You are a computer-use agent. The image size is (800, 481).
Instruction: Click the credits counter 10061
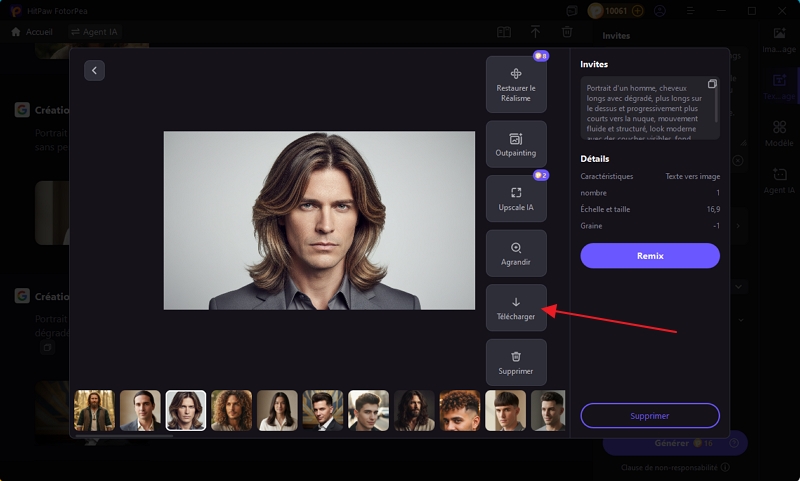(x=616, y=11)
